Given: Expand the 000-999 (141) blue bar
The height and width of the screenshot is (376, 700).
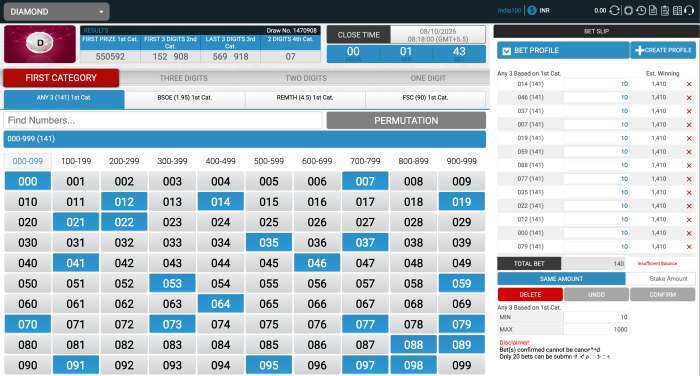Looking at the screenshot, I should [245, 139].
